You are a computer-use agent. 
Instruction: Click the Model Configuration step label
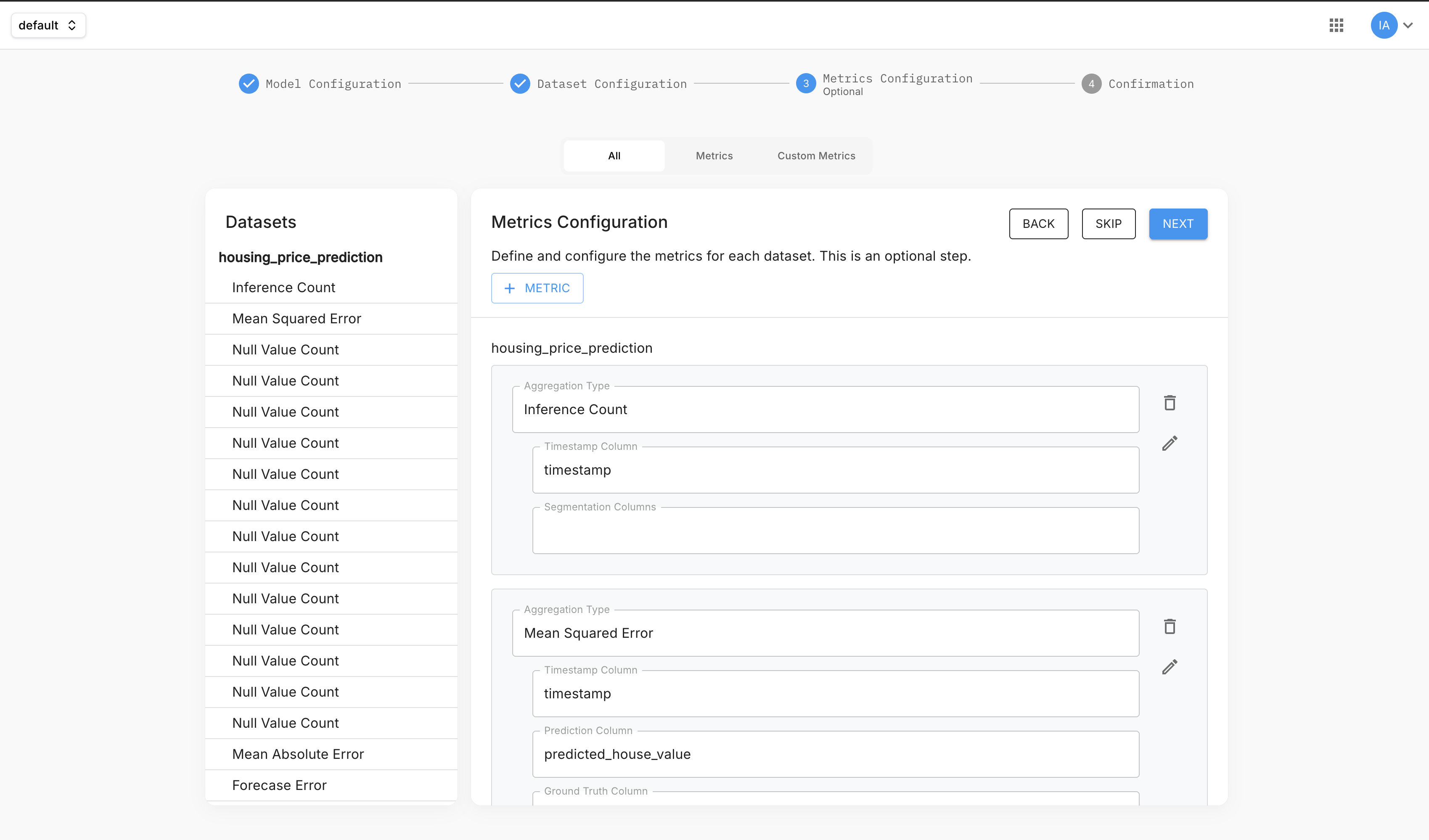333,84
